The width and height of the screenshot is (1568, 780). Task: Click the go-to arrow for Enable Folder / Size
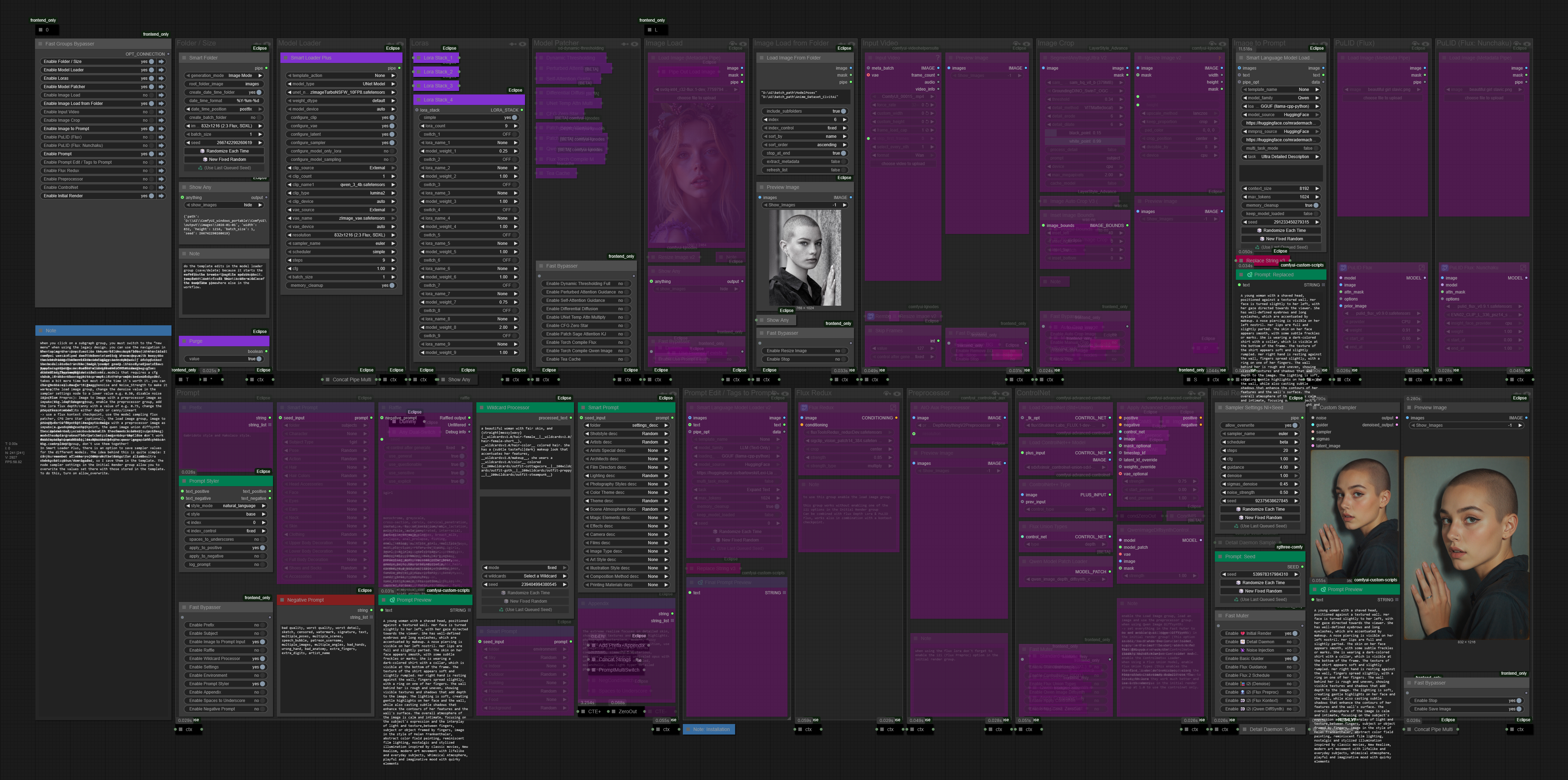(161, 62)
